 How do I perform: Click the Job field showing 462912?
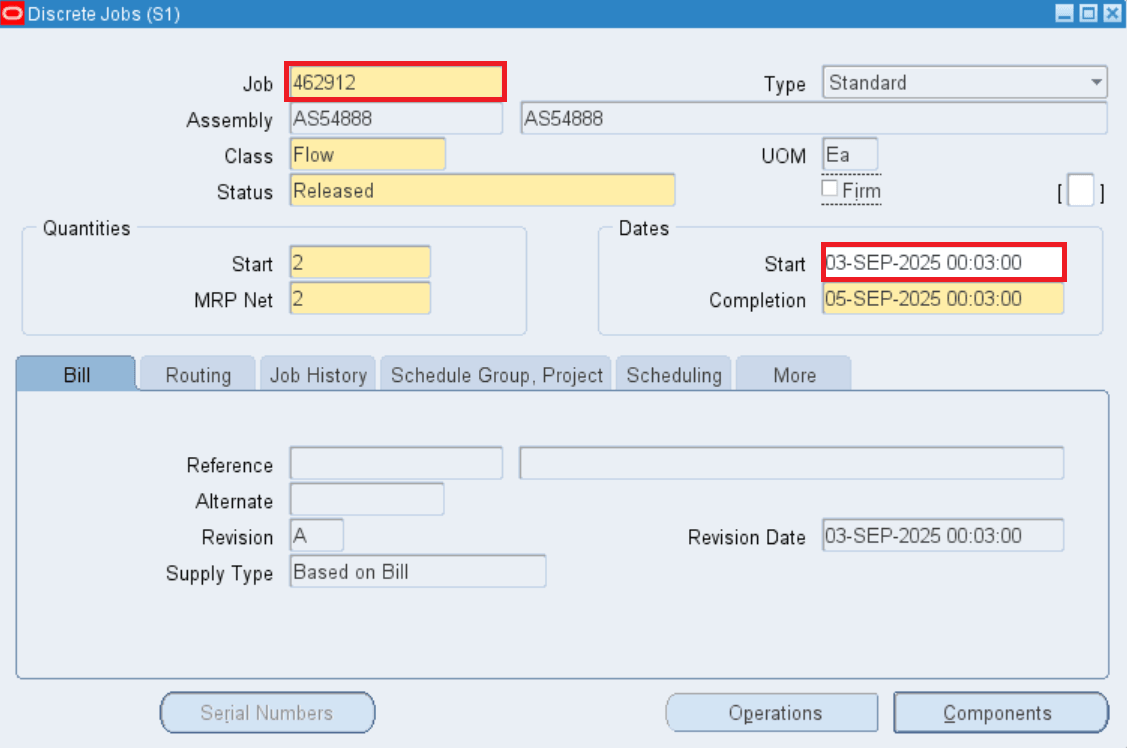coord(395,81)
